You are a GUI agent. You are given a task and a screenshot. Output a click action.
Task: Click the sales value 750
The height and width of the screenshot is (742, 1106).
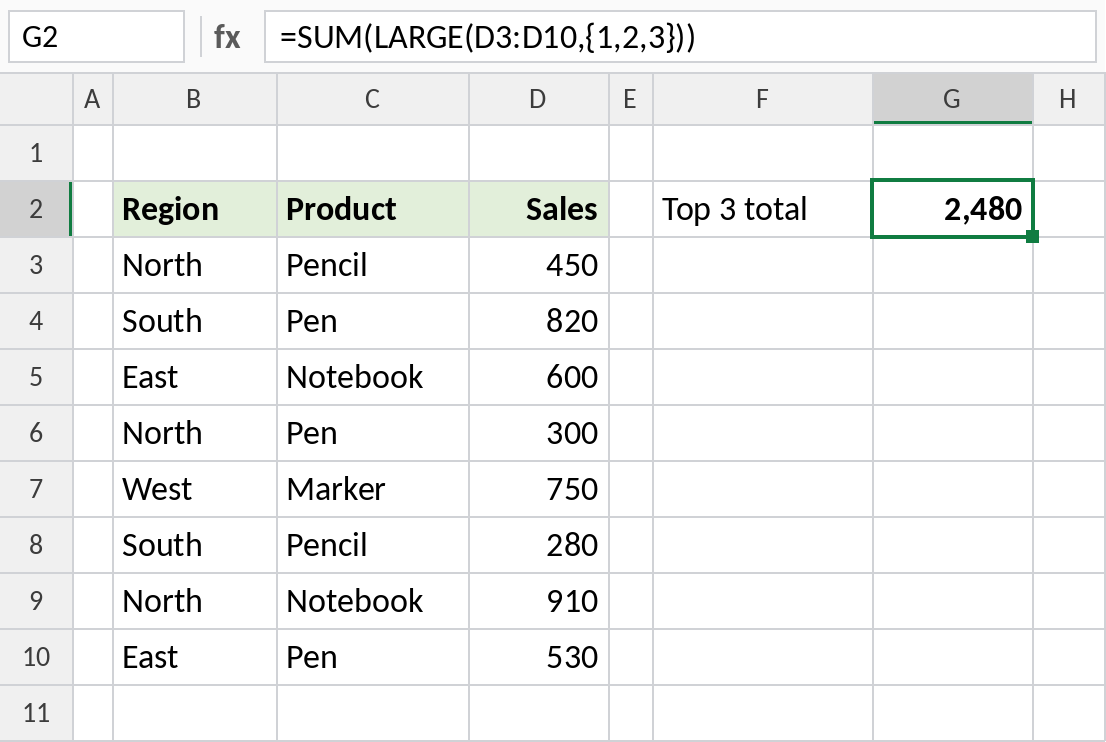(539, 489)
